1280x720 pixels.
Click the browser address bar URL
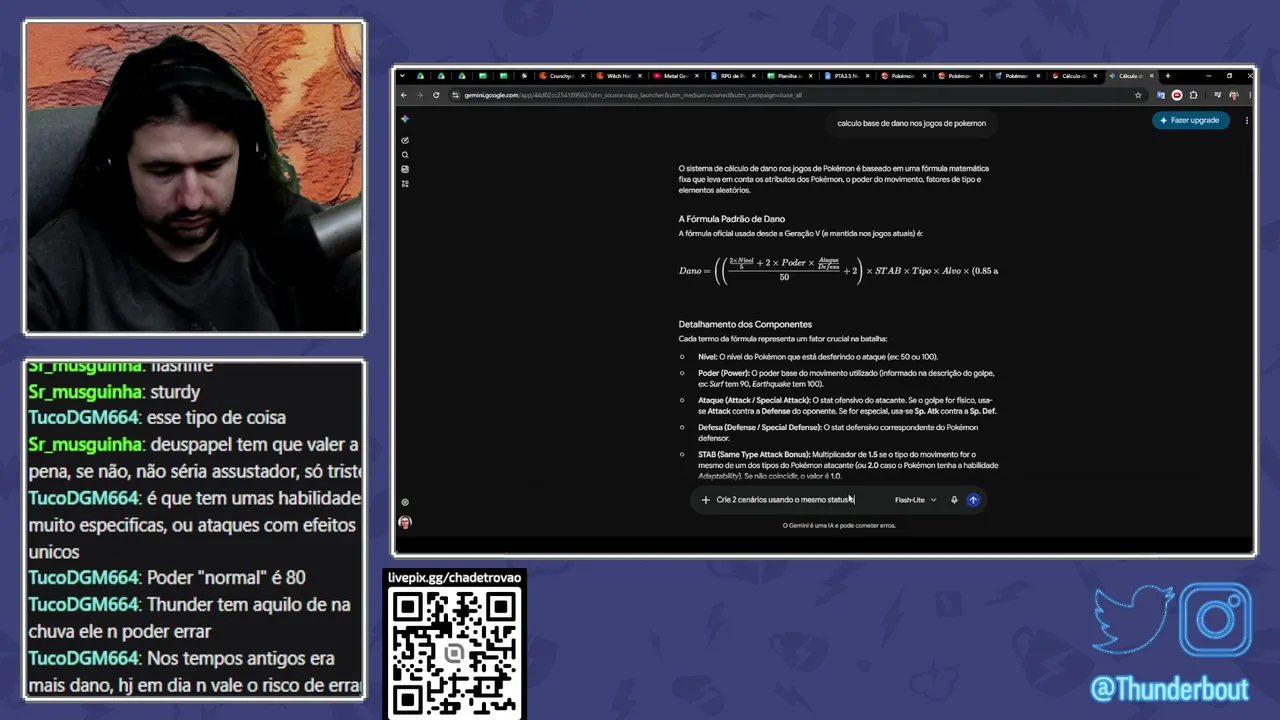pos(632,95)
